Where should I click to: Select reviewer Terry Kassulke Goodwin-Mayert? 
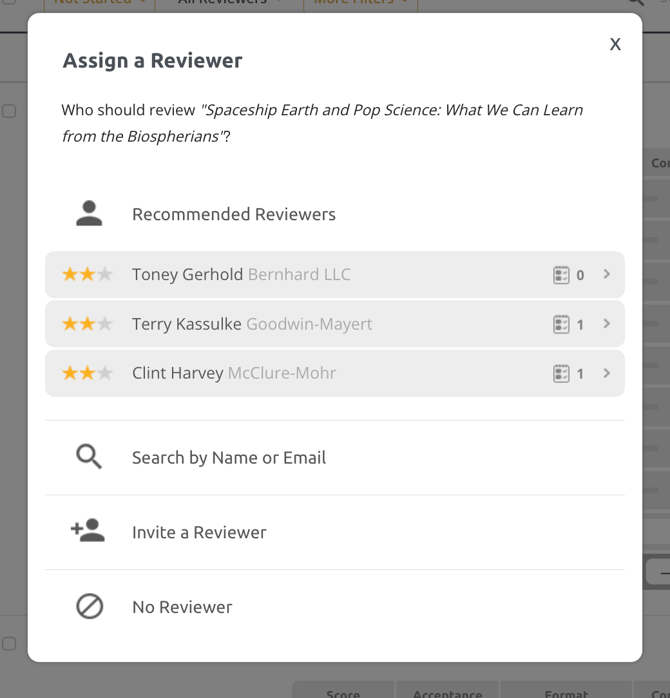coord(252,324)
